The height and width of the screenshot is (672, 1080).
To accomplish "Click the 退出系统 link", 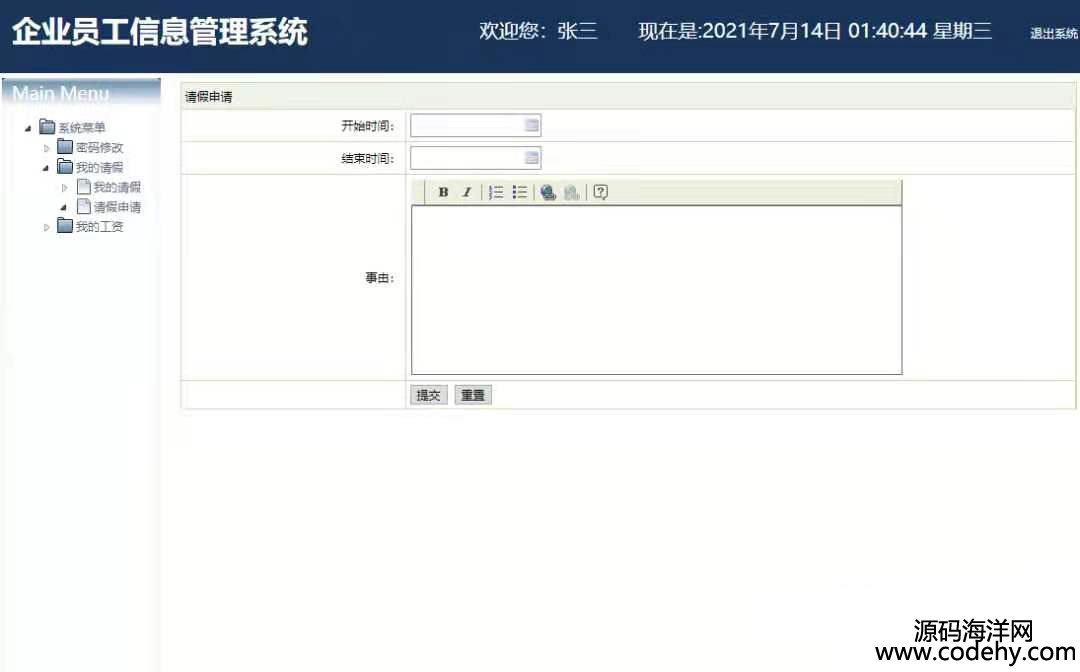I will [1053, 34].
